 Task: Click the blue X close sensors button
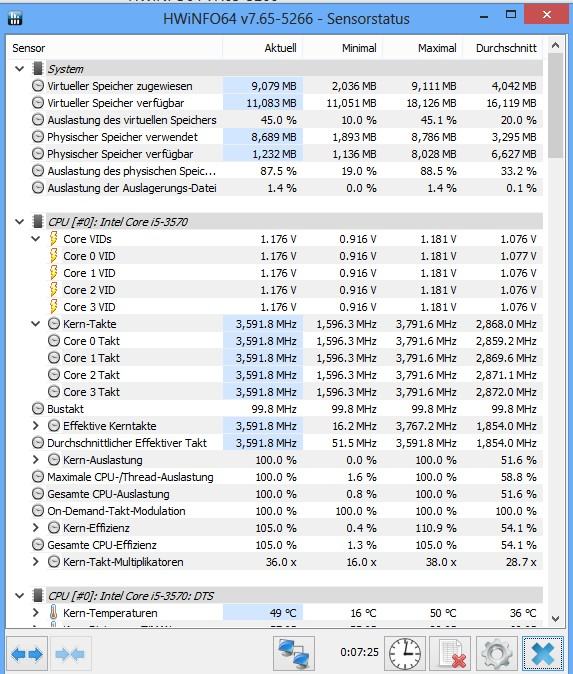coord(543,653)
